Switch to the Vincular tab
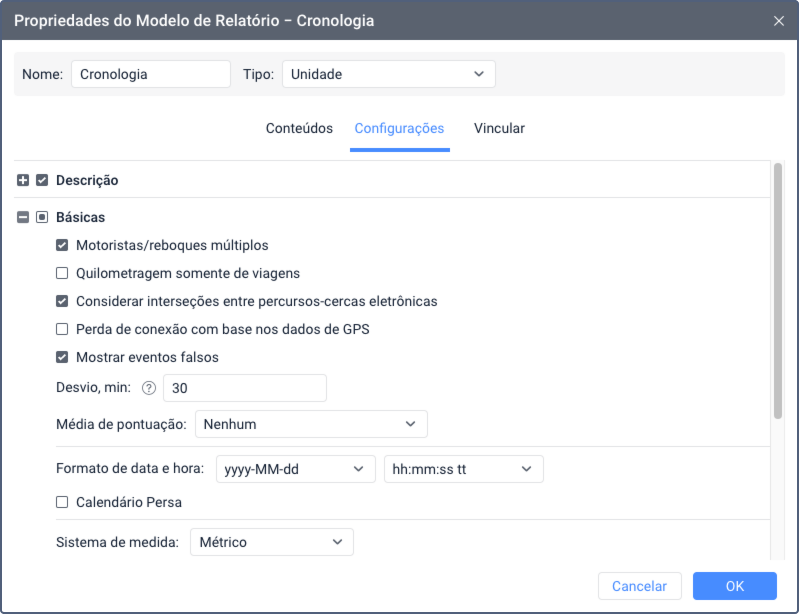This screenshot has height=614, width=799. point(499,128)
